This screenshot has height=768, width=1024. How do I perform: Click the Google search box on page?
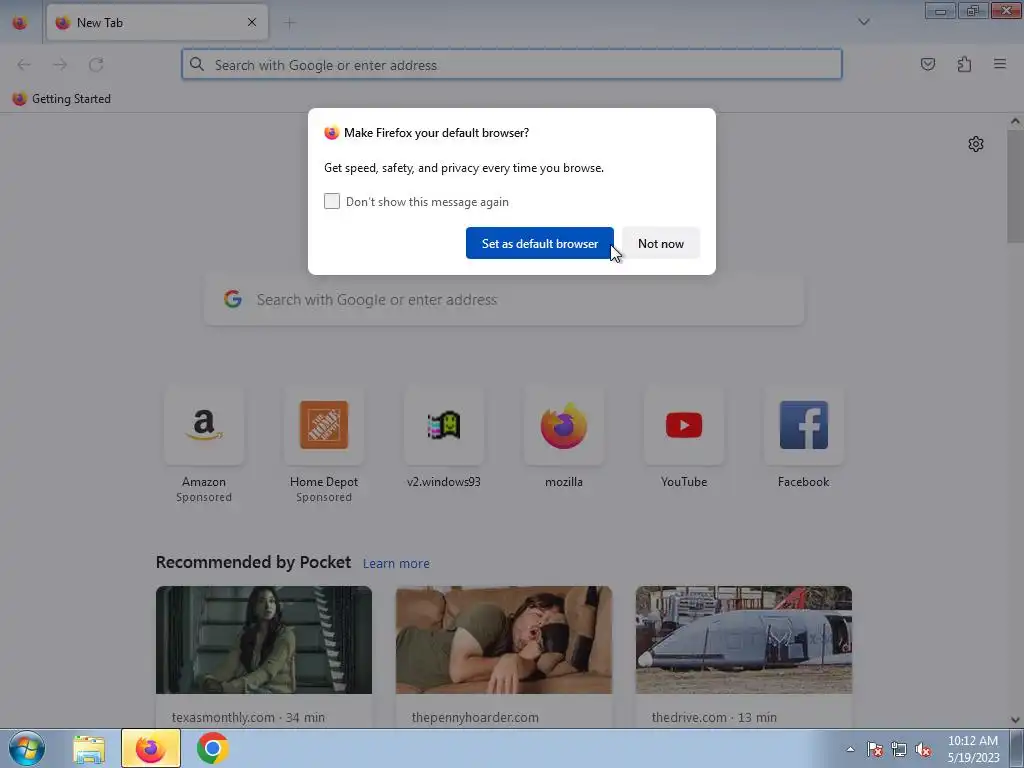point(504,300)
